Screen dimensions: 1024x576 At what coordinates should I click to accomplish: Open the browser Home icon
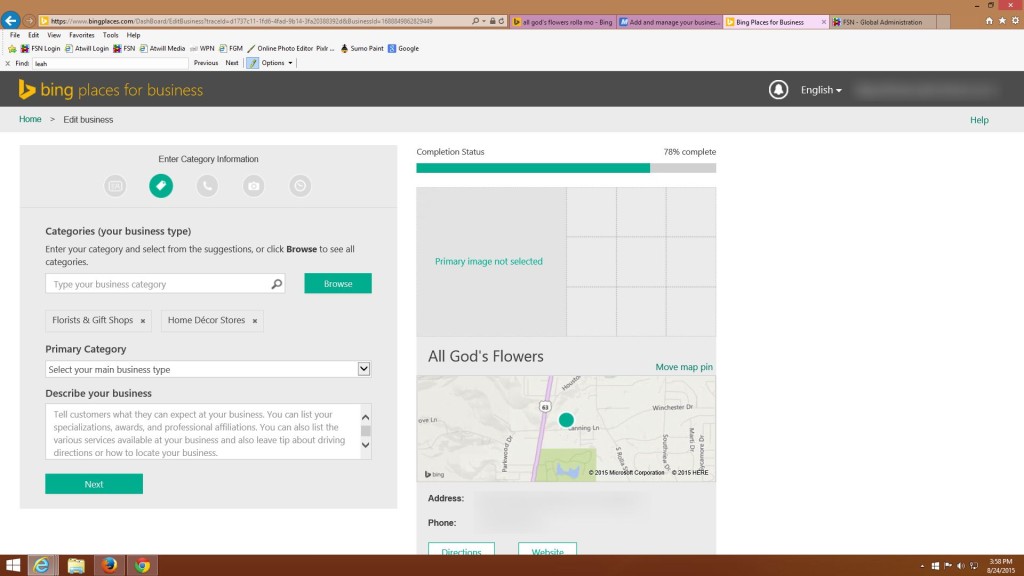click(x=989, y=21)
